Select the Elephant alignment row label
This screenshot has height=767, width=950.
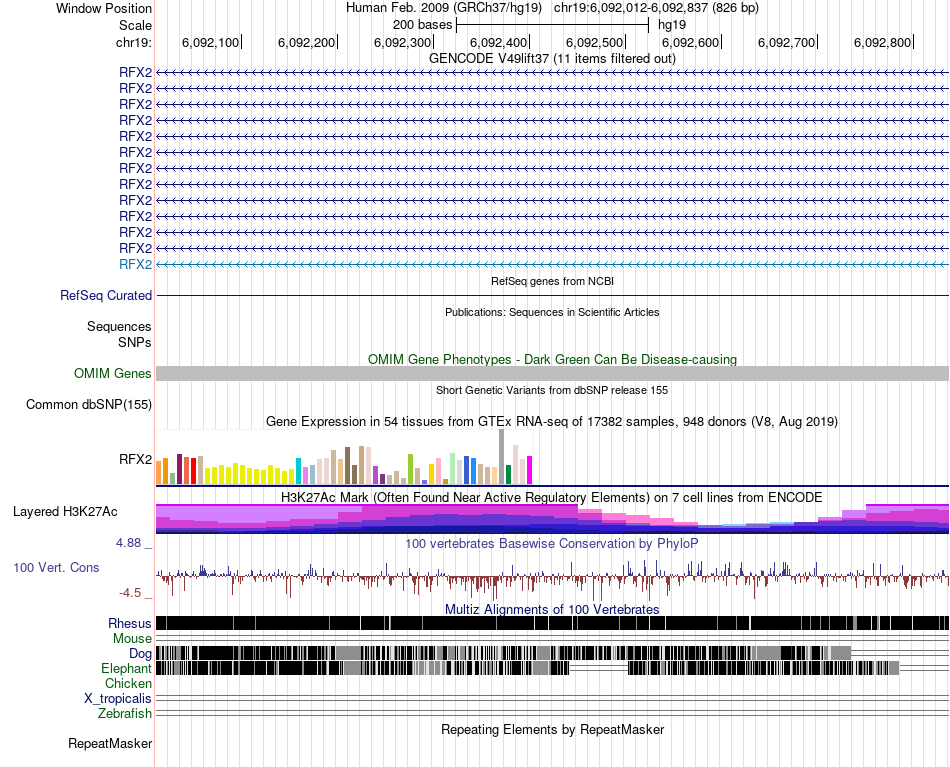(x=126, y=668)
